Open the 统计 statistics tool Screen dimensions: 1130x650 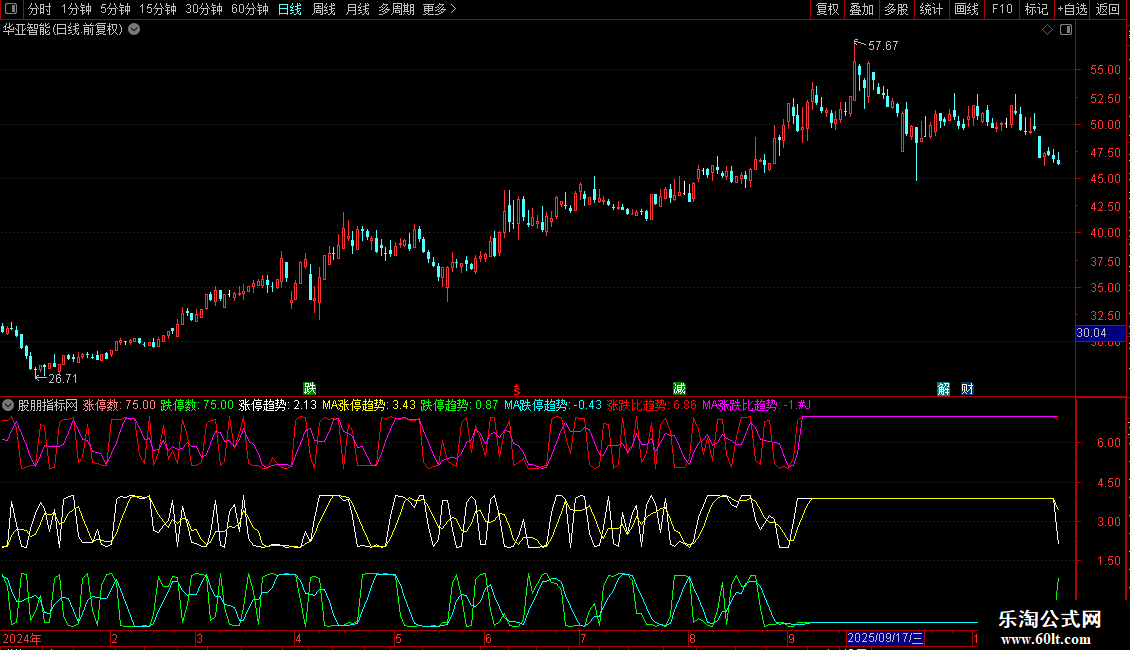coord(931,9)
